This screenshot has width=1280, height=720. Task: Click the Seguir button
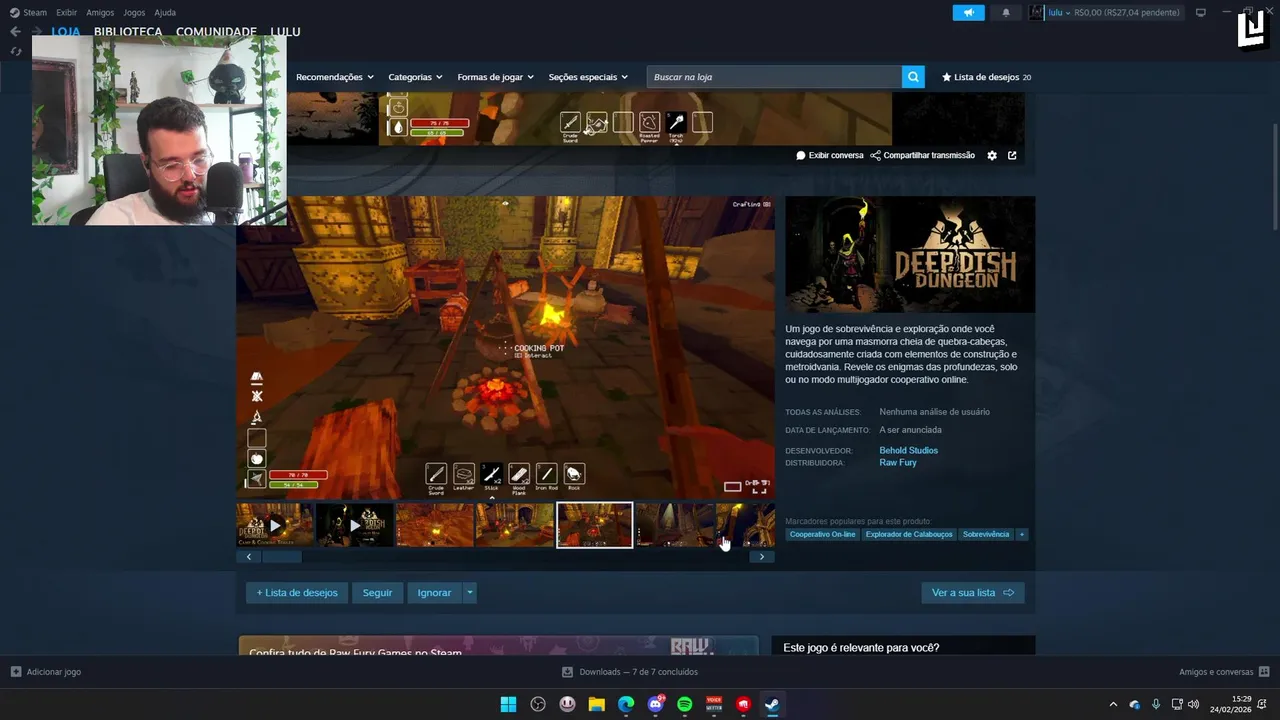pos(377,593)
